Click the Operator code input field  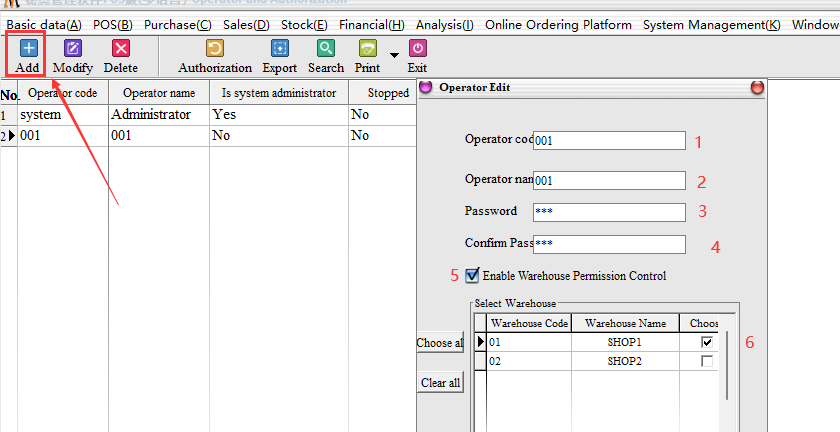point(609,141)
